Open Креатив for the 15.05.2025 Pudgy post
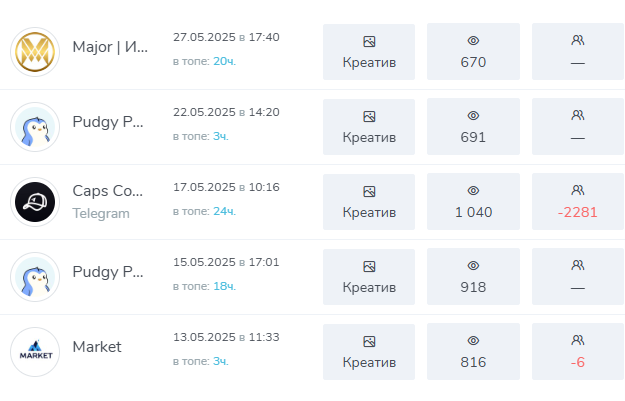This screenshot has width=625, height=401. coord(369,277)
